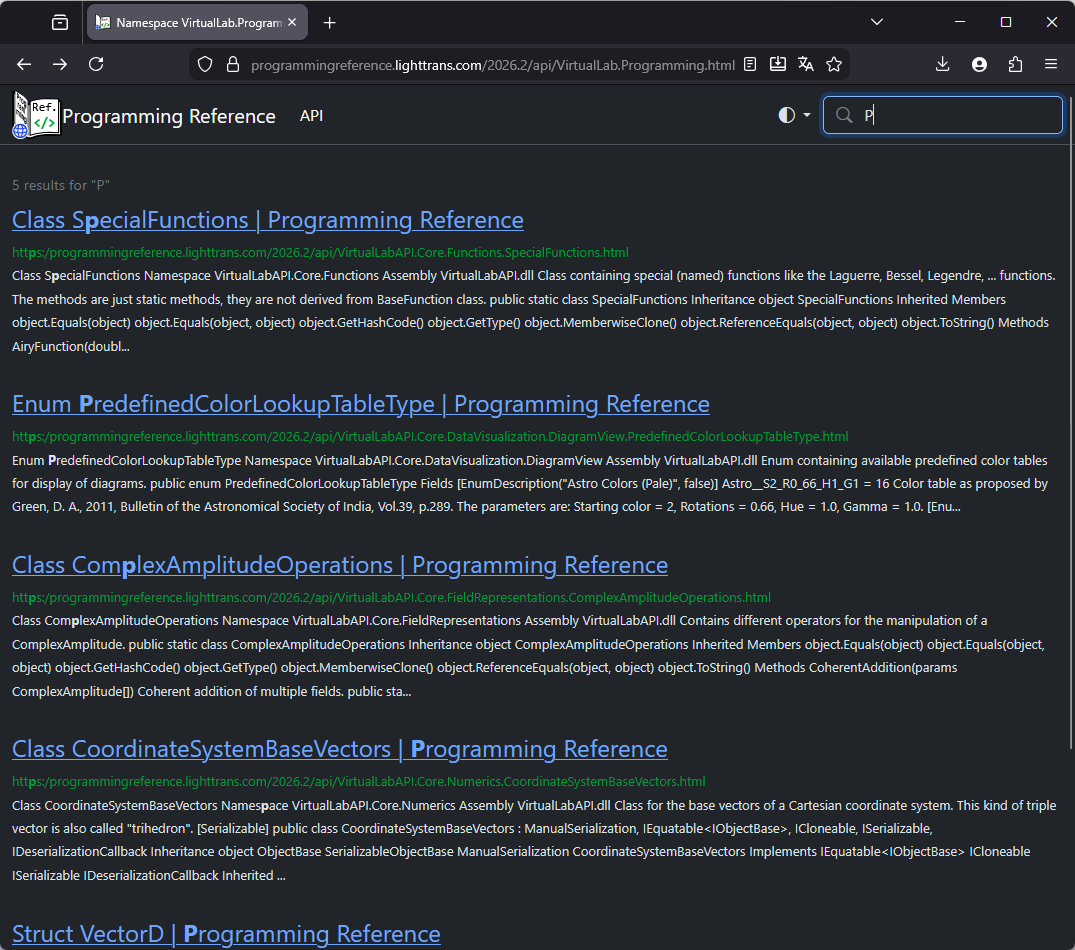
Task: Open Struct VectorD result
Action: [x=226, y=934]
